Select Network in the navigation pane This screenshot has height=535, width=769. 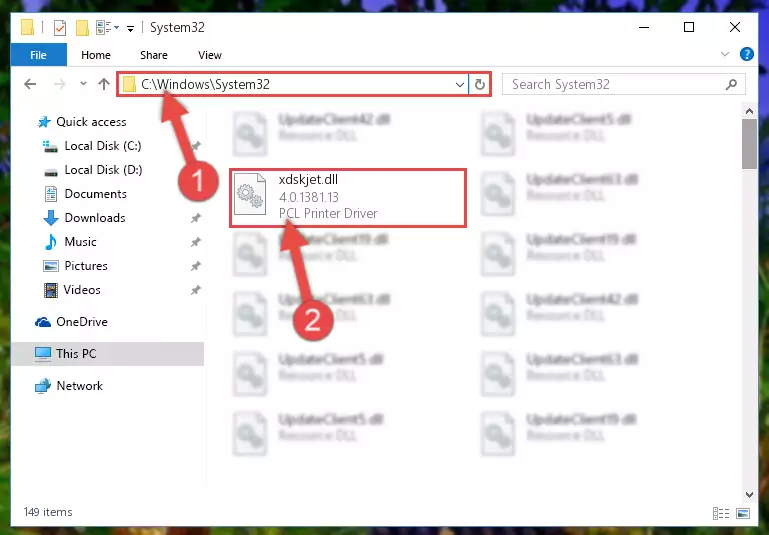[x=69, y=386]
